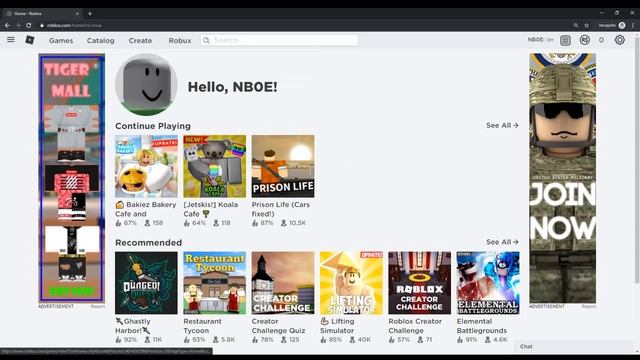Open the Join Now military advertisement
The width and height of the screenshot is (640, 360).
[562, 178]
